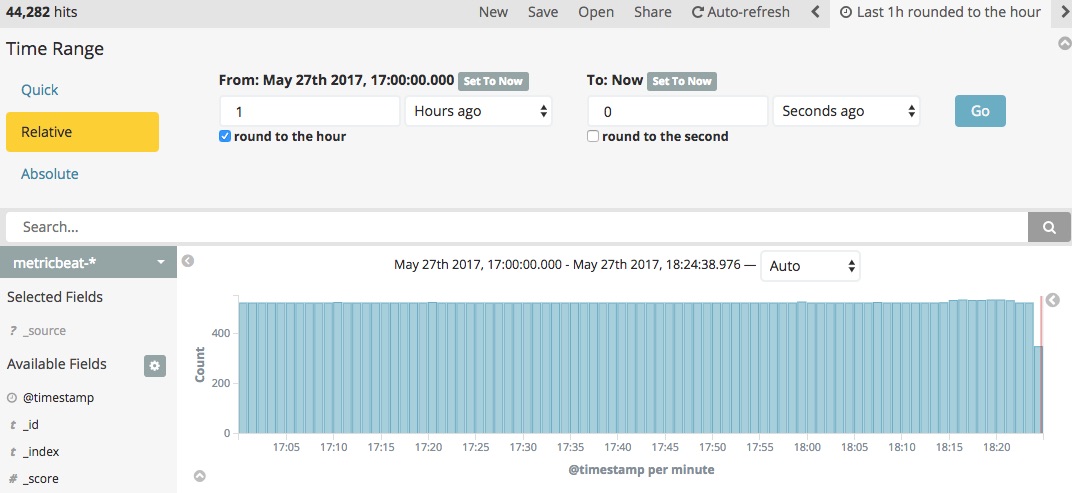
Task: Open the Hours ago unit dropdown
Action: click(x=479, y=111)
